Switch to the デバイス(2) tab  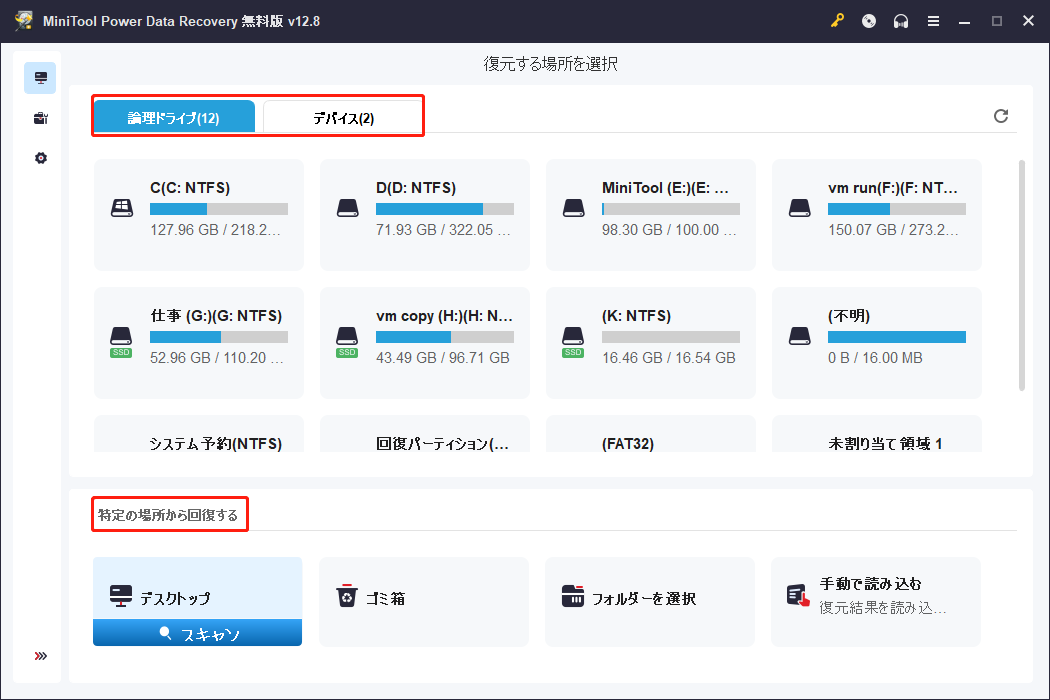[x=341, y=116]
